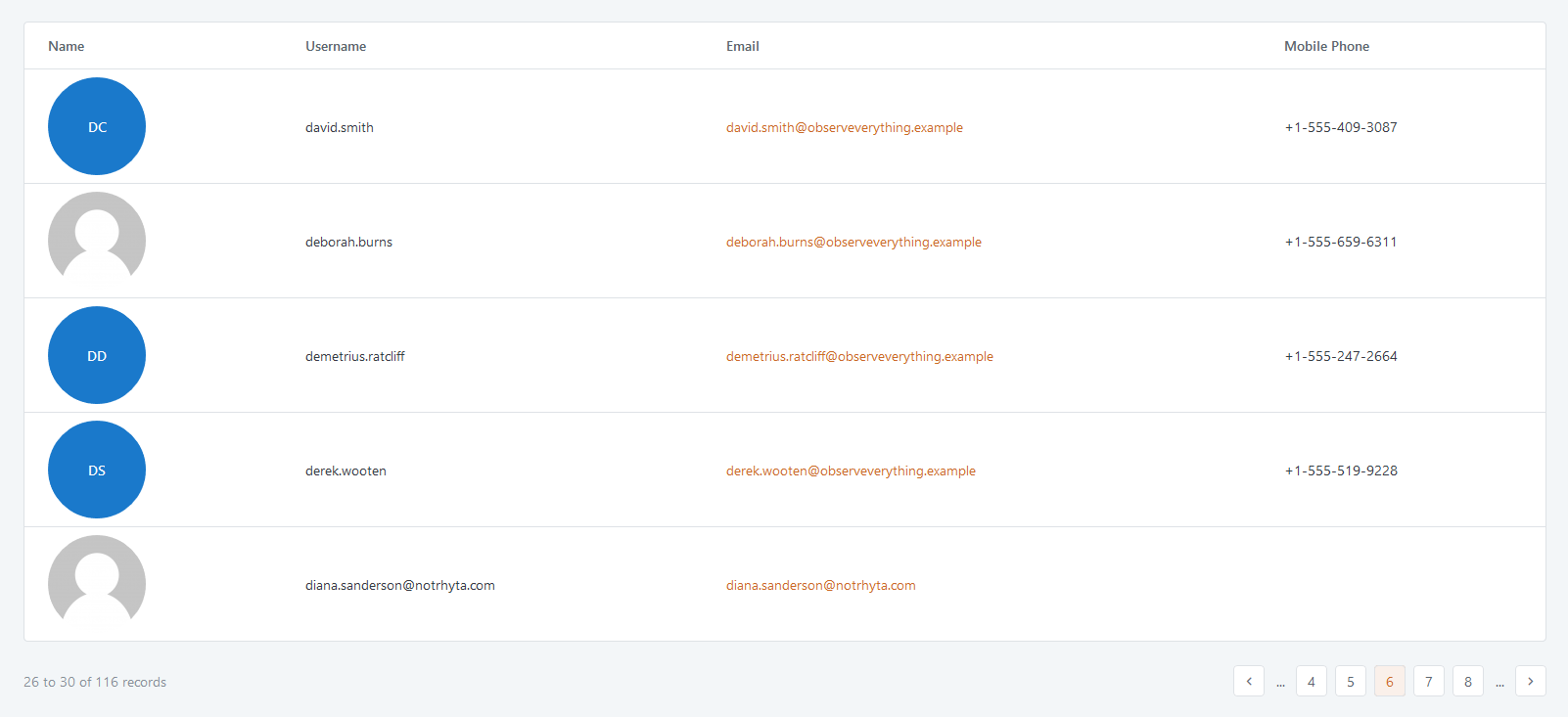The image size is (1568, 717).
Task: Select username demetrius.ratcliff
Action: (355, 356)
